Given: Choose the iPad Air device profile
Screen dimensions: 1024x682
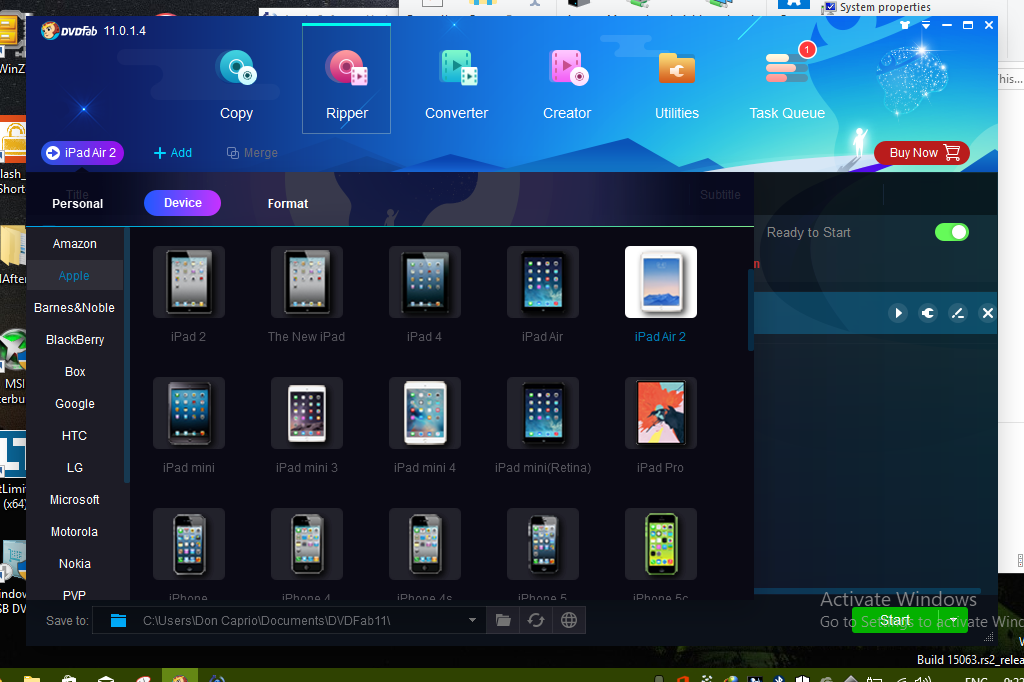Looking at the screenshot, I should [543, 282].
